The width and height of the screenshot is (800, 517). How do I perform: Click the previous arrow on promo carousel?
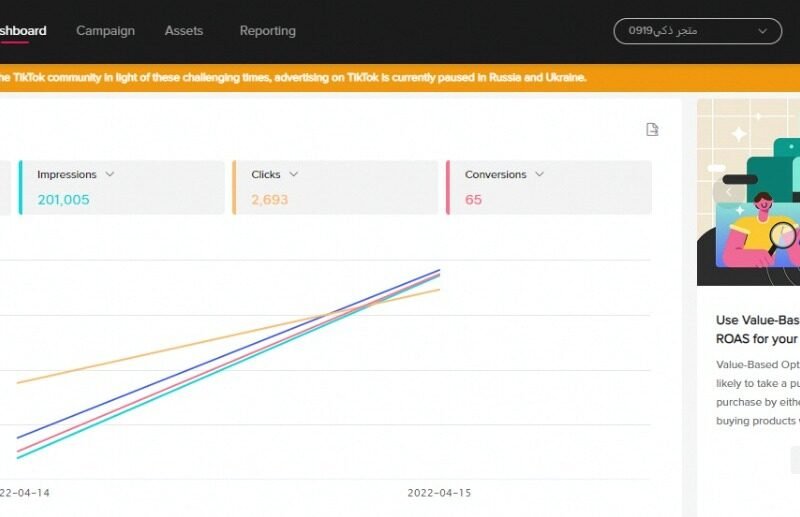728,192
